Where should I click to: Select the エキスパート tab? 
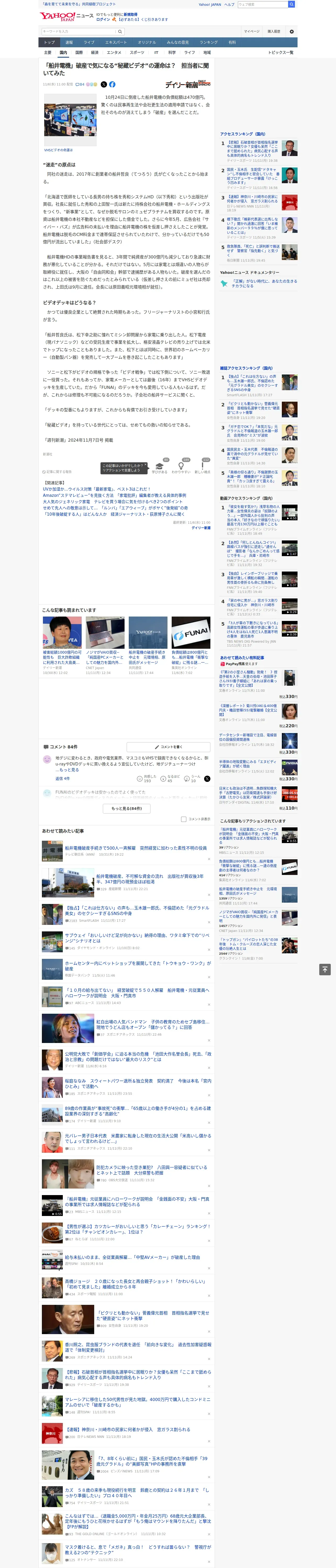(116, 42)
